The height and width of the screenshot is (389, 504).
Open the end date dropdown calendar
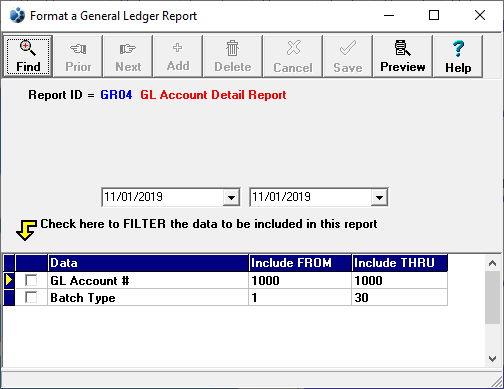click(379, 197)
